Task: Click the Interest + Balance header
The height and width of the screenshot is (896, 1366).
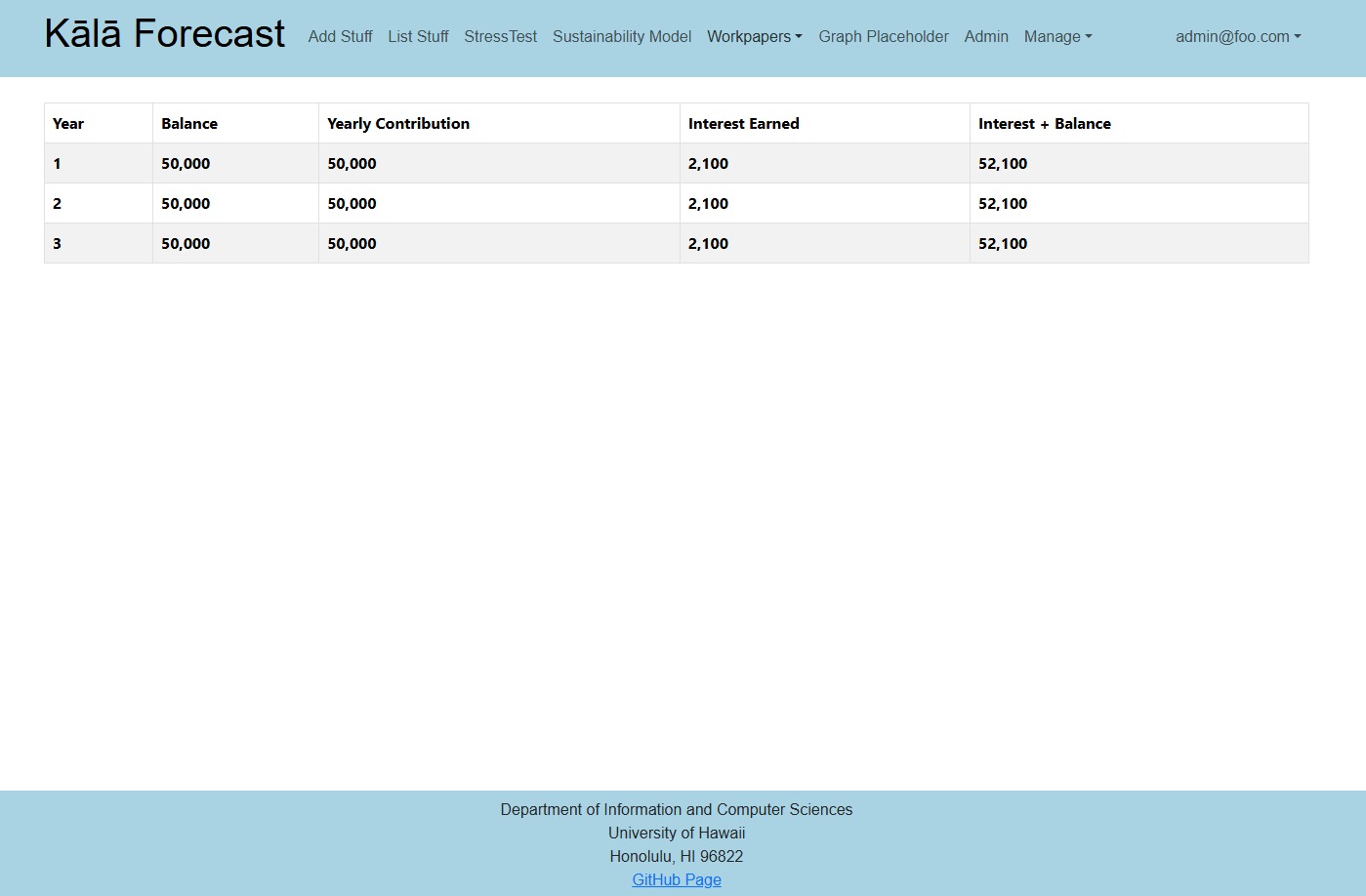Action: point(1044,124)
